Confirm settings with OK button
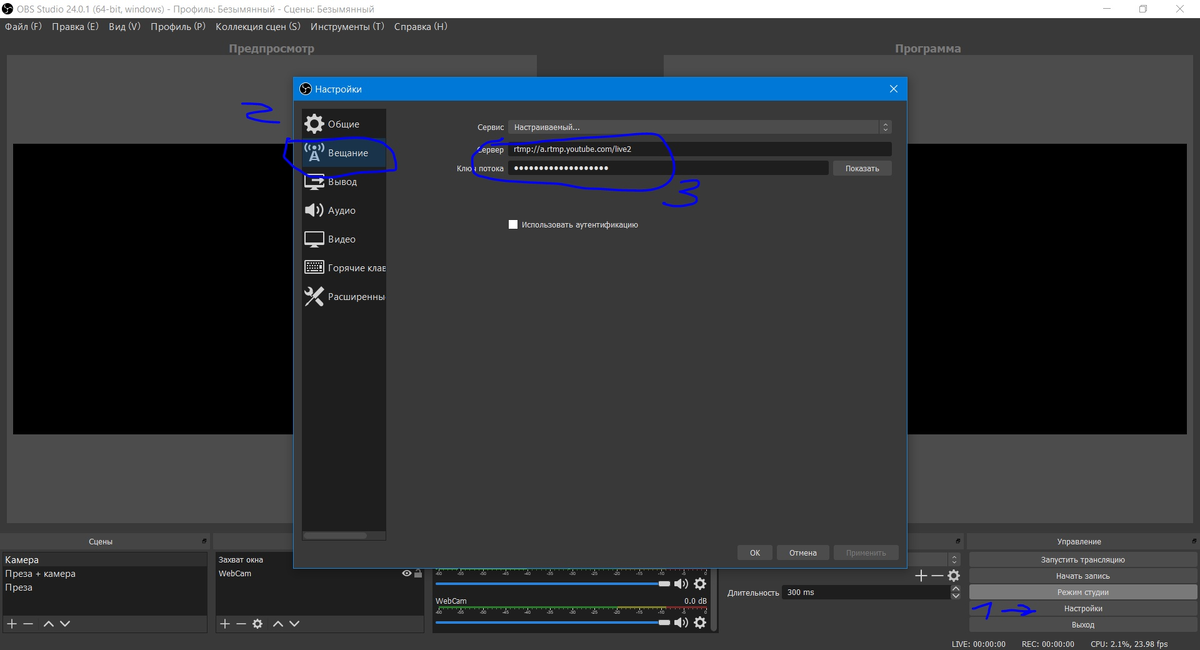This screenshot has width=1200, height=650. coord(755,552)
